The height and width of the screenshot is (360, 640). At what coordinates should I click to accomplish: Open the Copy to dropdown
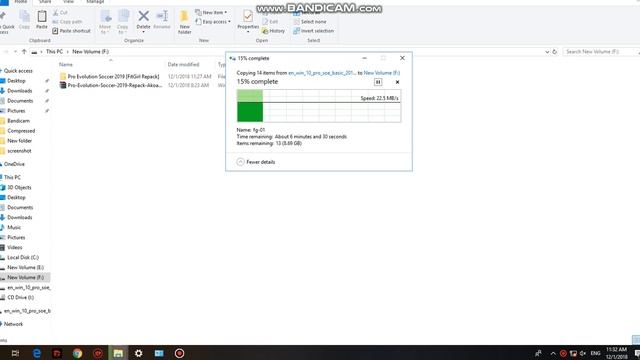pos(122,30)
